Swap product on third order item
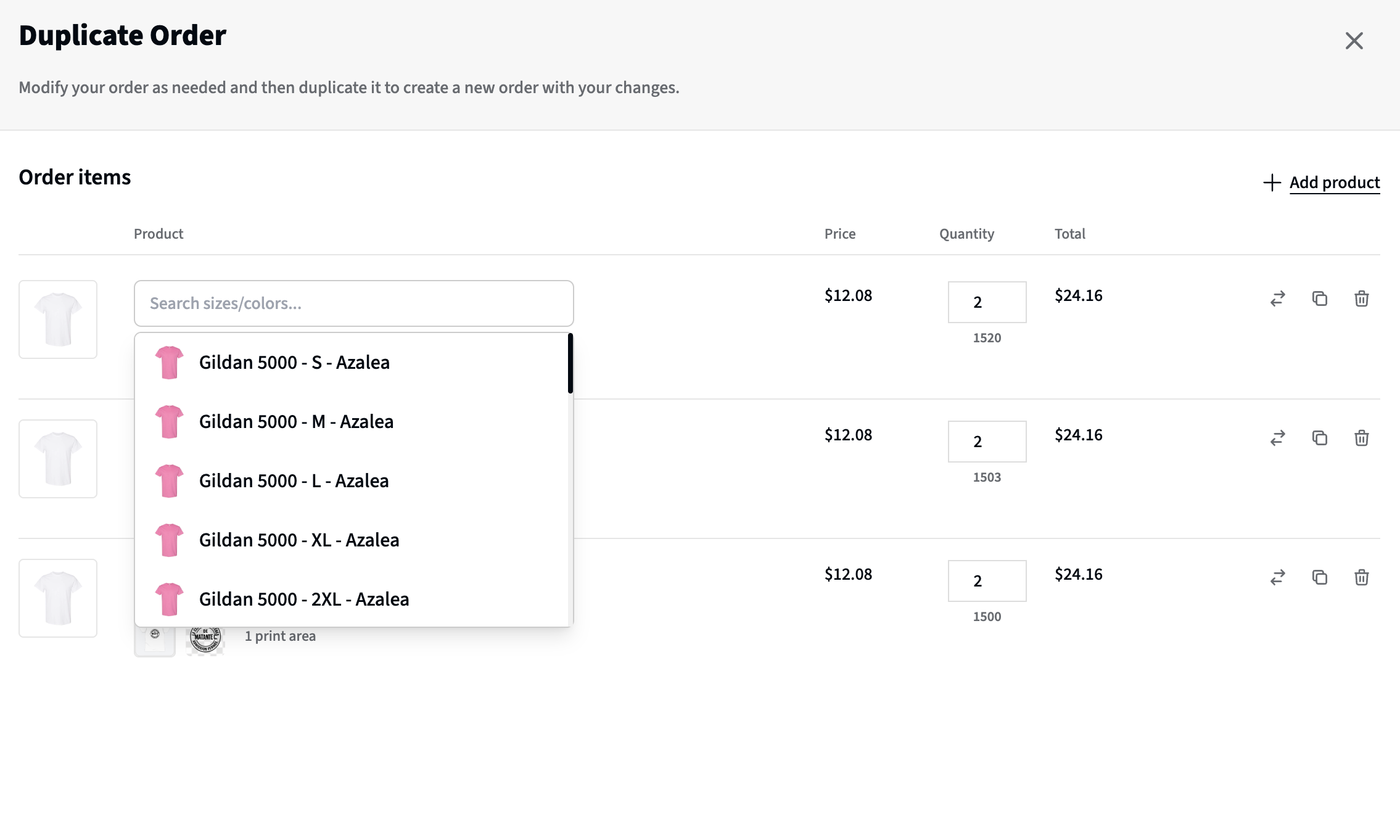 coord(1277,578)
